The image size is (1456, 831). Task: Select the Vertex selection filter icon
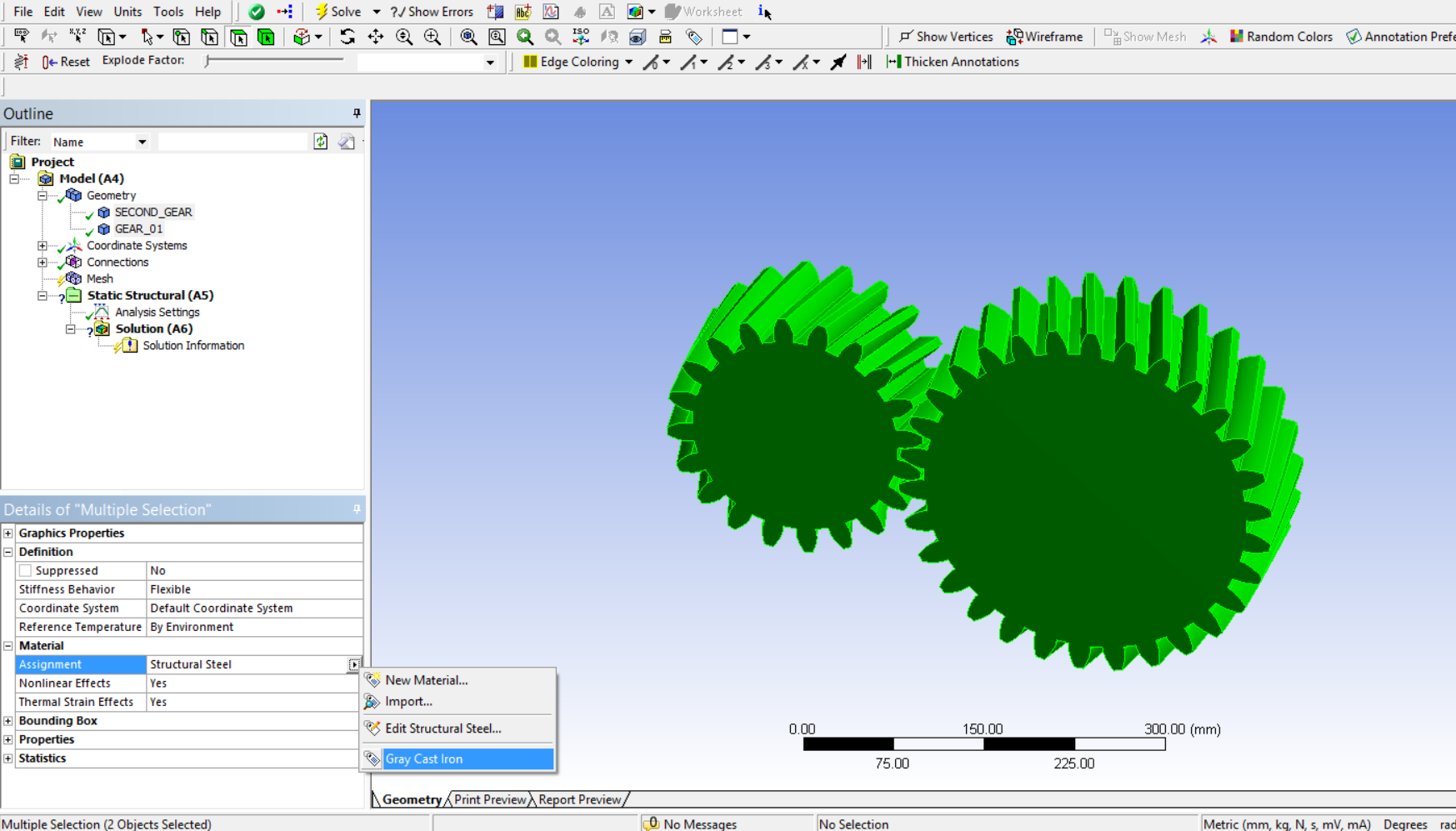click(x=182, y=37)
